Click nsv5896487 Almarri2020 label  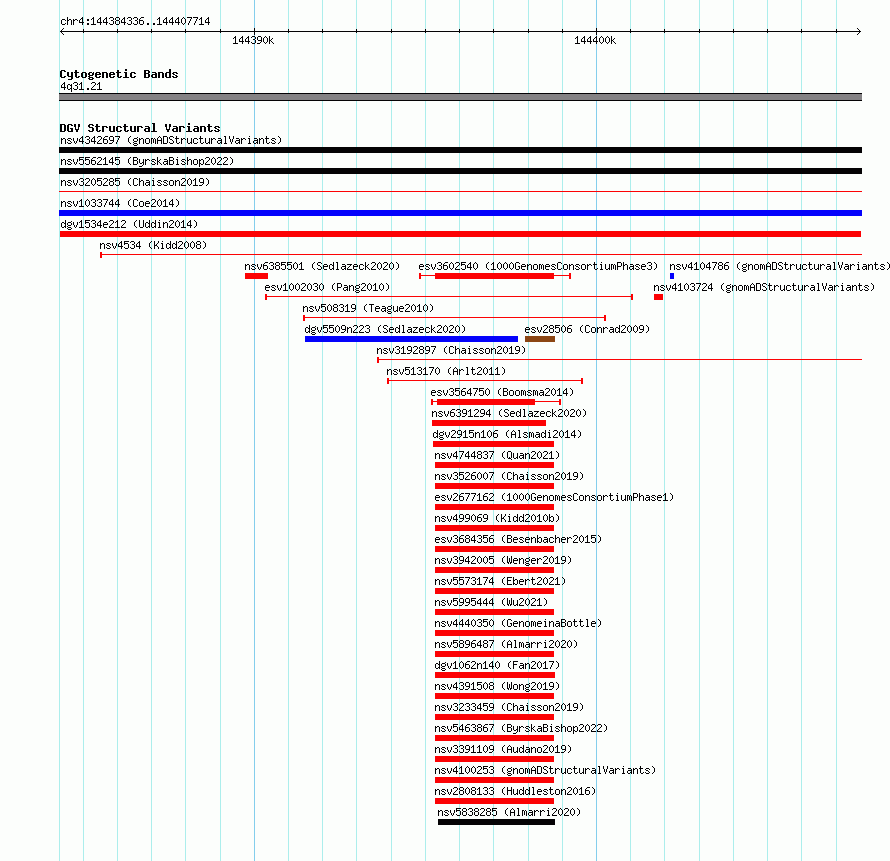point(506,644)
